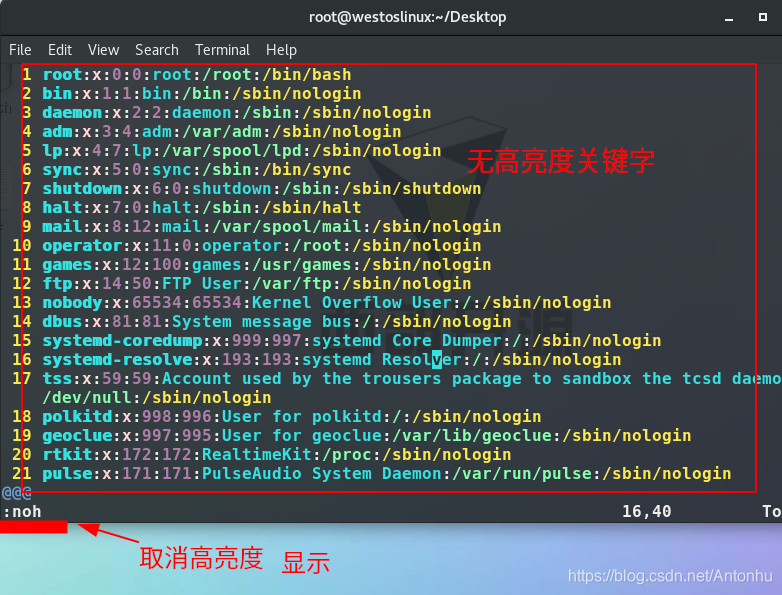782x595 pixels.
Task: Click the operator:x:11:0 line
Action: 261,245
